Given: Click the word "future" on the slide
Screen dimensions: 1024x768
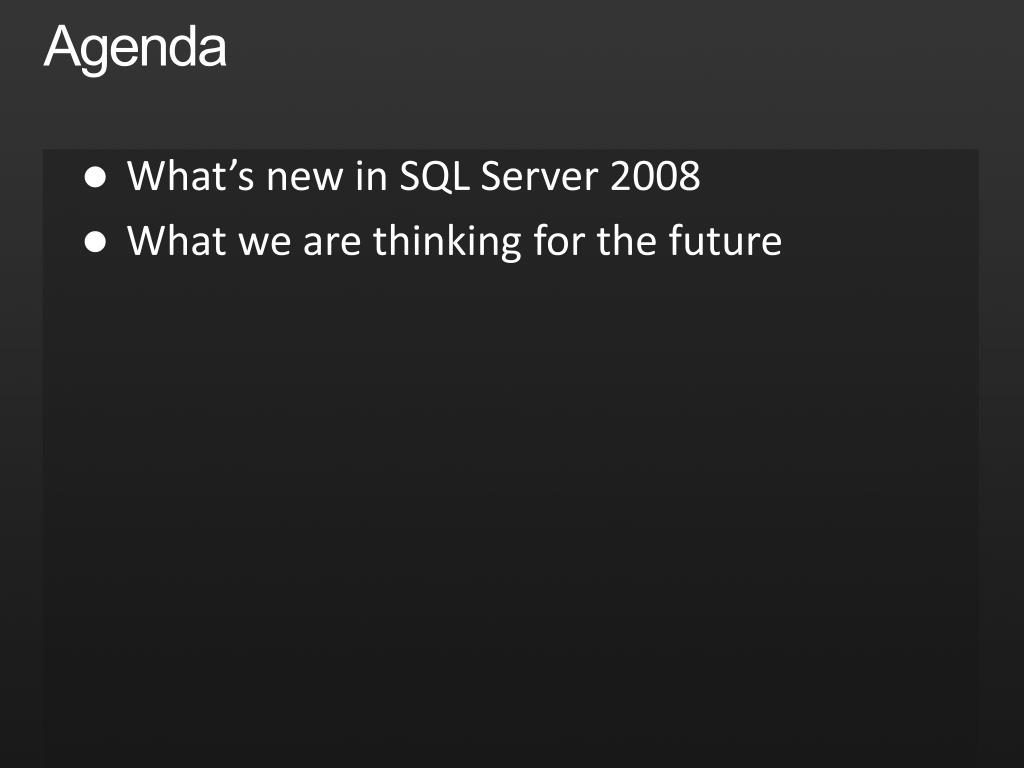Looking at the screenshot, I should pyautogui.click(x=725, y=240).
